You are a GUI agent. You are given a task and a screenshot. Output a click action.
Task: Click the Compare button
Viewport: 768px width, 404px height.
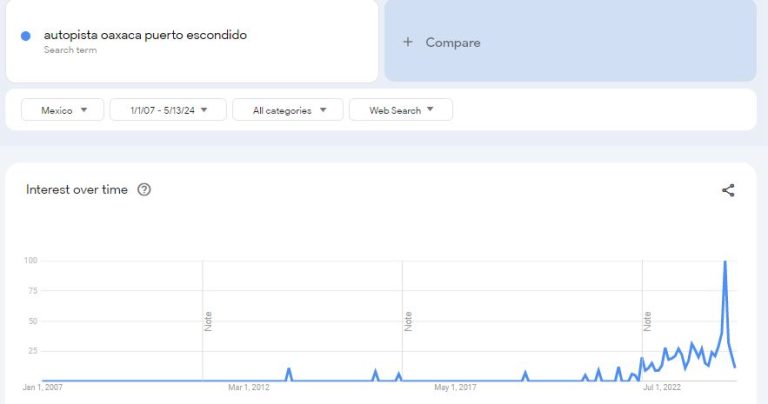coord(570,41)
